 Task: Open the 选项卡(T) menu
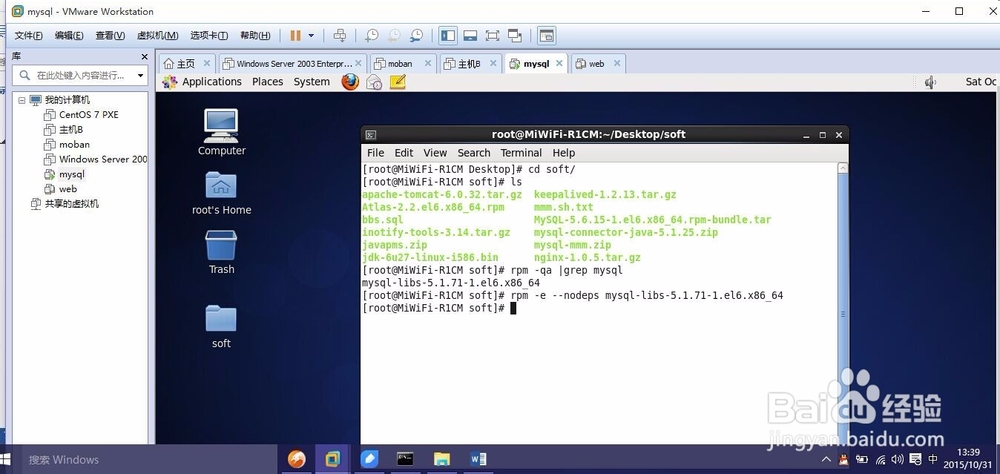point(209,36)
